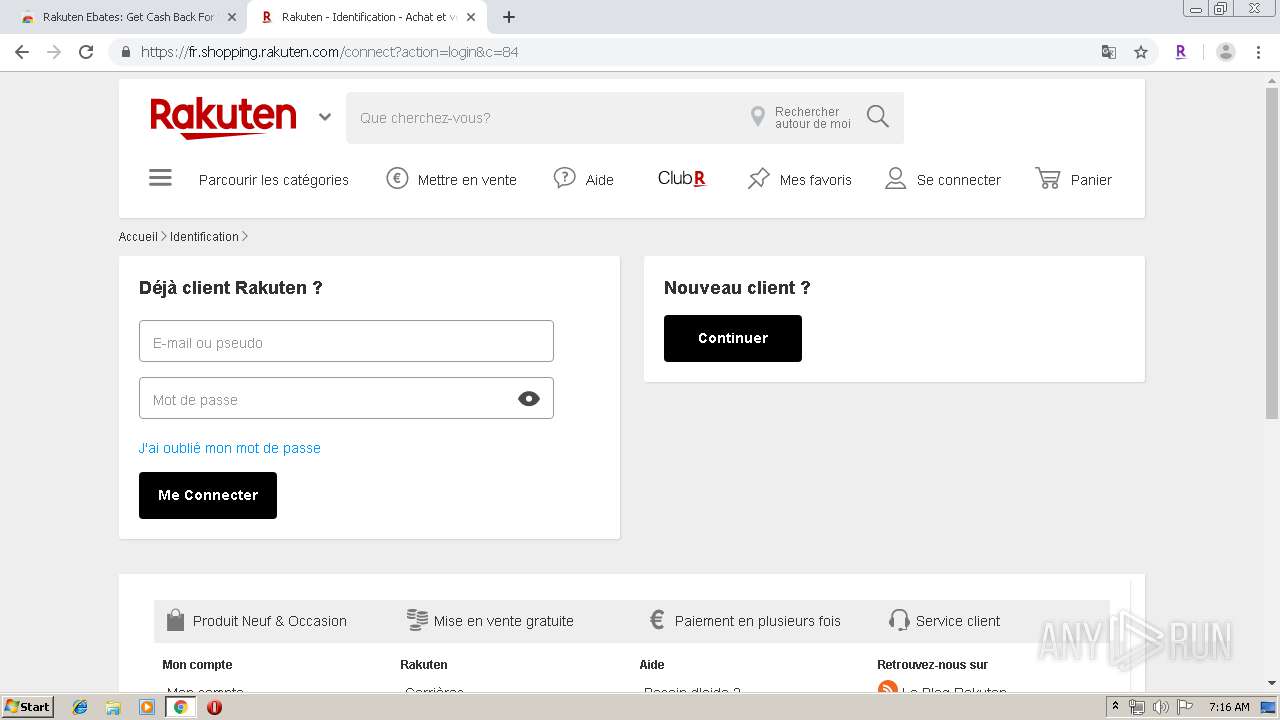This screenshot has width=1280, height=720.
Task: Click the 'Continuer' button for new client
Action: point(733,338)
